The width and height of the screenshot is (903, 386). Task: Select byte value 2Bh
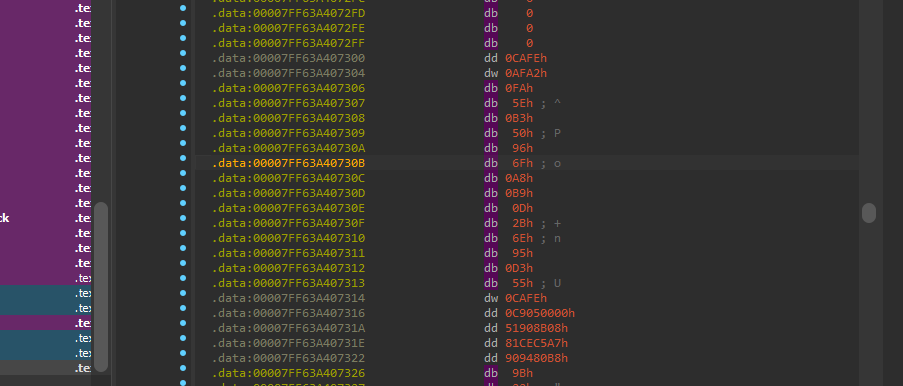(x=522, y=224)
